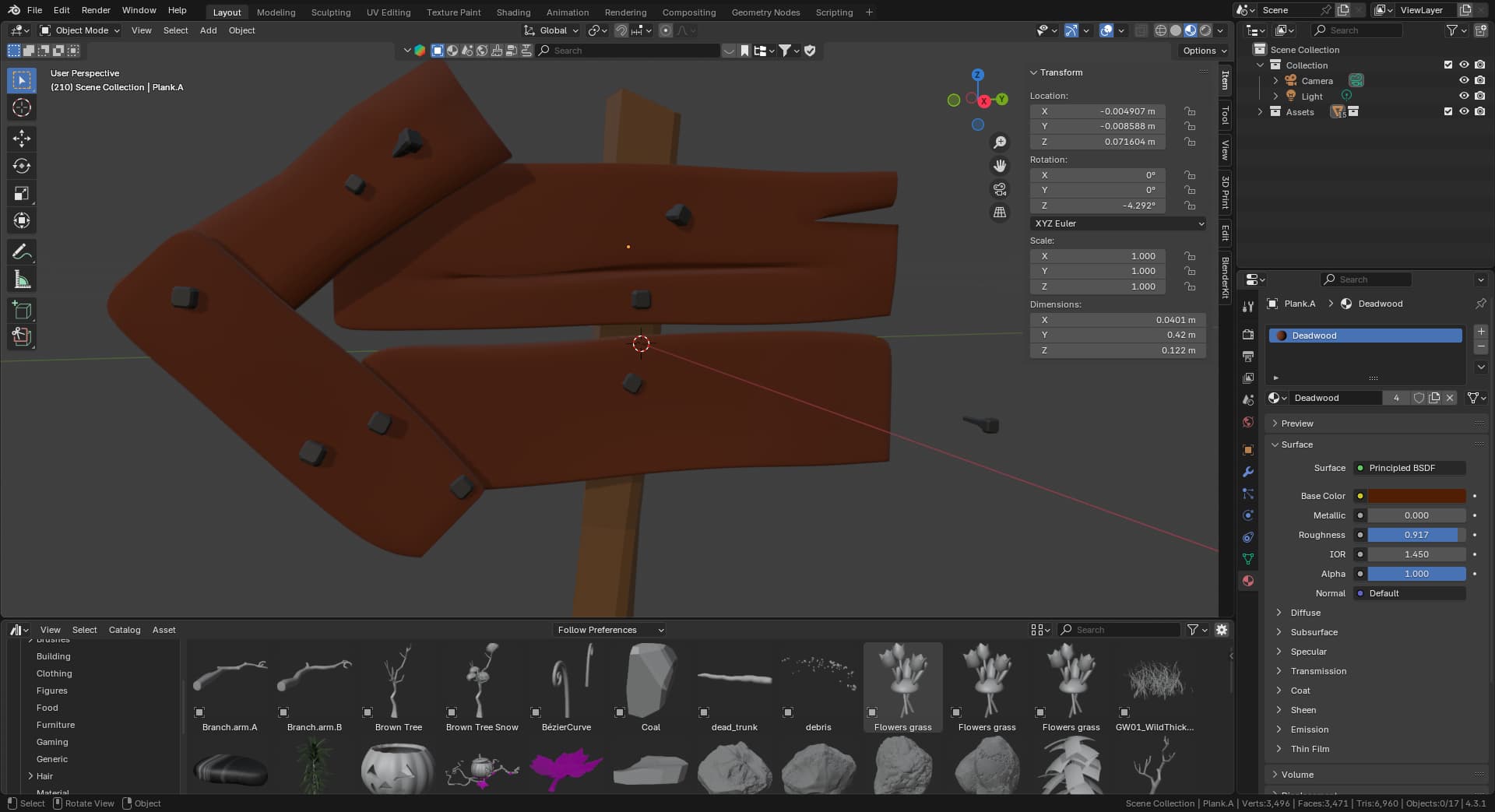Hide the Camera object in outliner
Screen dimensions: 1495x812
pyautogui.click(x=1464, y=81)
